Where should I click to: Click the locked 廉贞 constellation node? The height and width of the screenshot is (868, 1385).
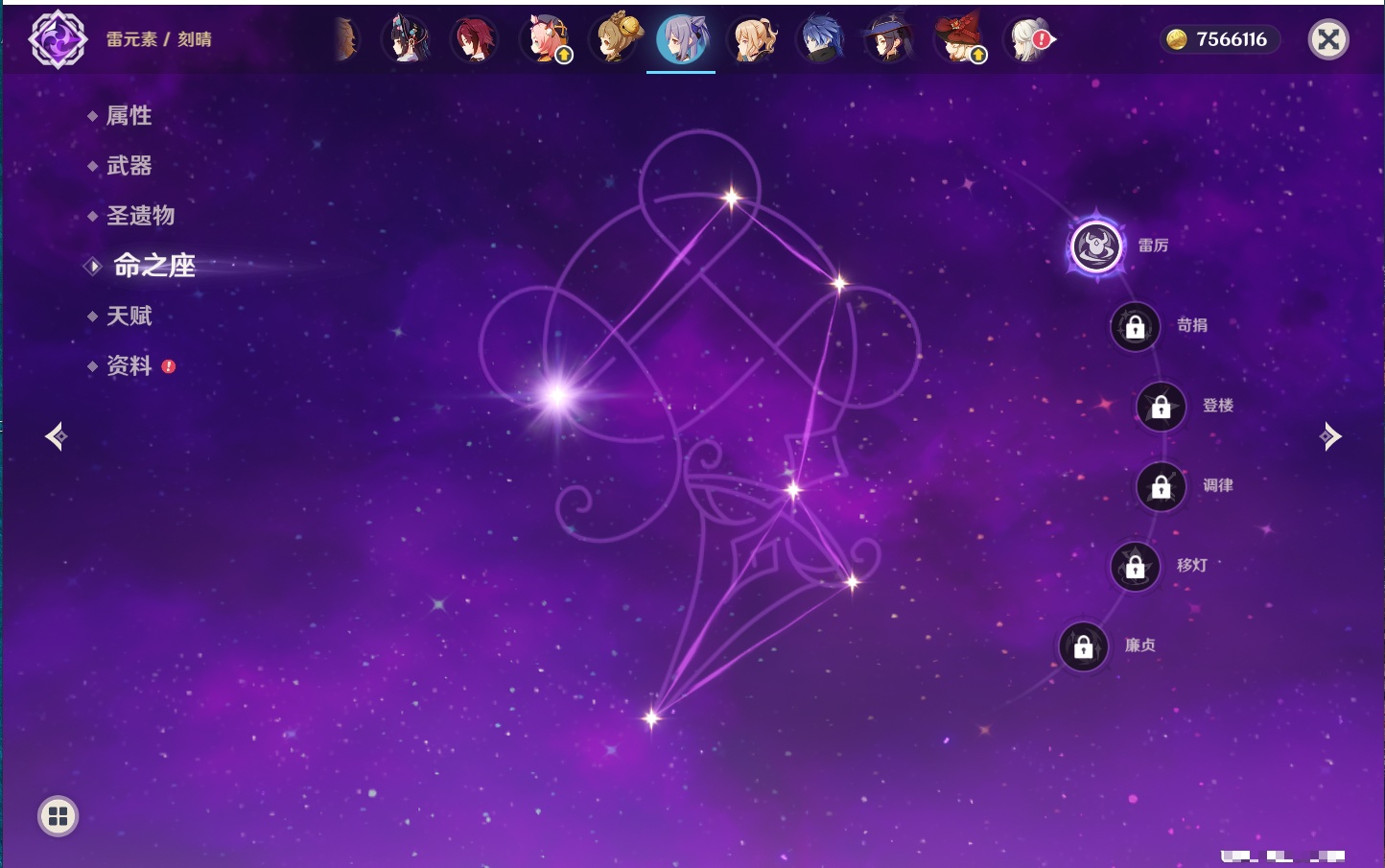1083,647
